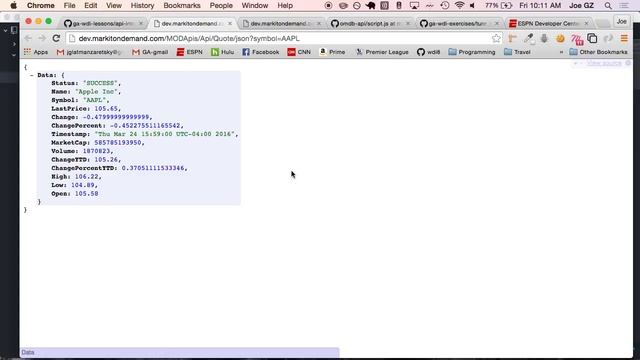Open the Premier League bookmark
The image size is (640, 360).
click(382, 52)
